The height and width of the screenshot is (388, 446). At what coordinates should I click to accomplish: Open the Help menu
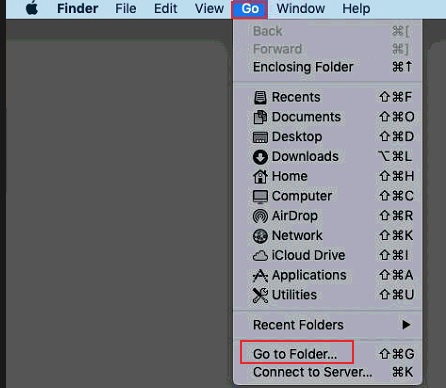pos(356,8)
